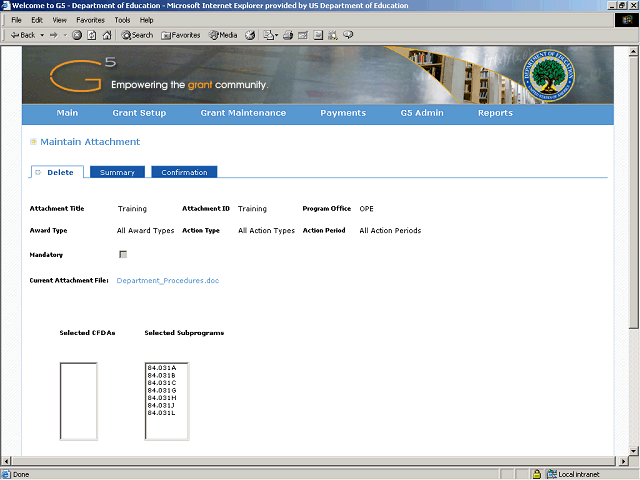Screen dimensions: 640x480
Task: Select 84.031C in Selected Subprograms
Action: click(162, 383)
